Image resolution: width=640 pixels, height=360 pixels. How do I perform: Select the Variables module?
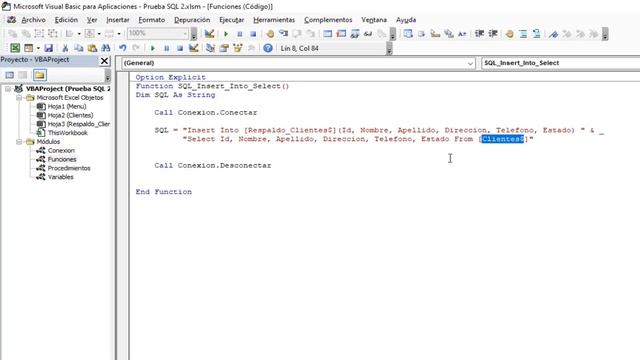pos(60,177)
